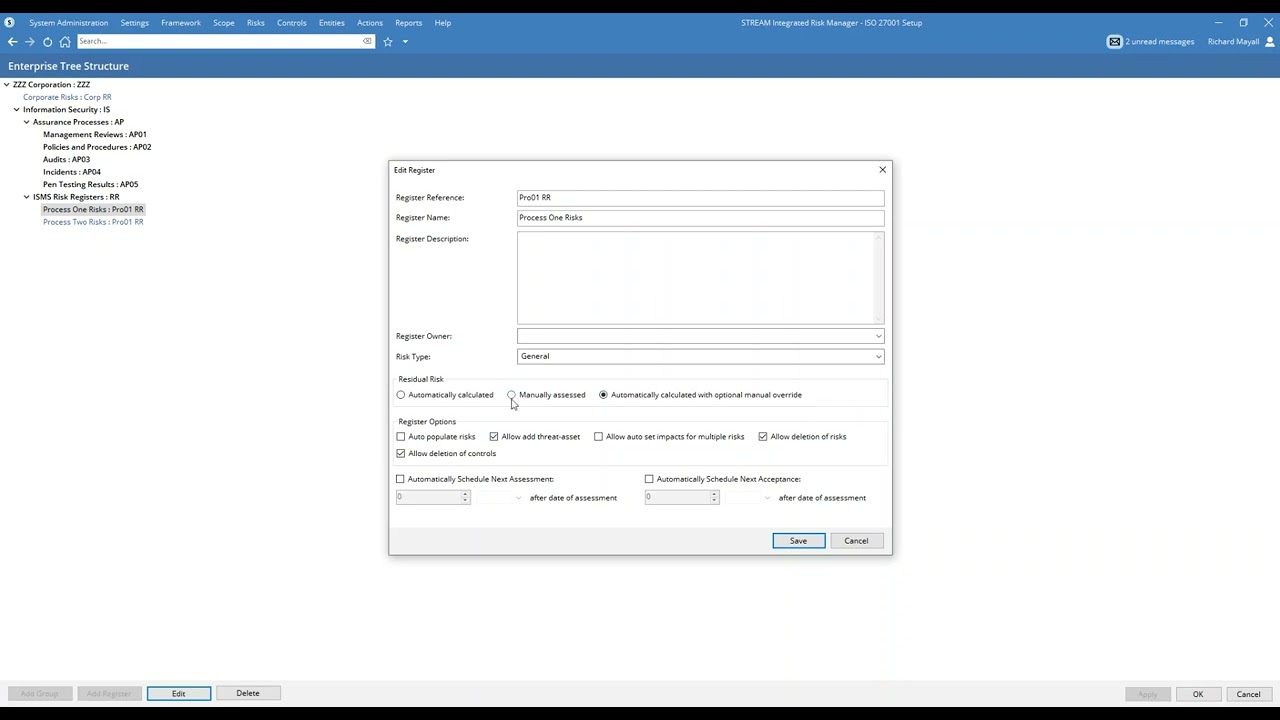The image size is (1280, 720).
Task: Cancel the Edit Register dialog
Action: (856, 541)
